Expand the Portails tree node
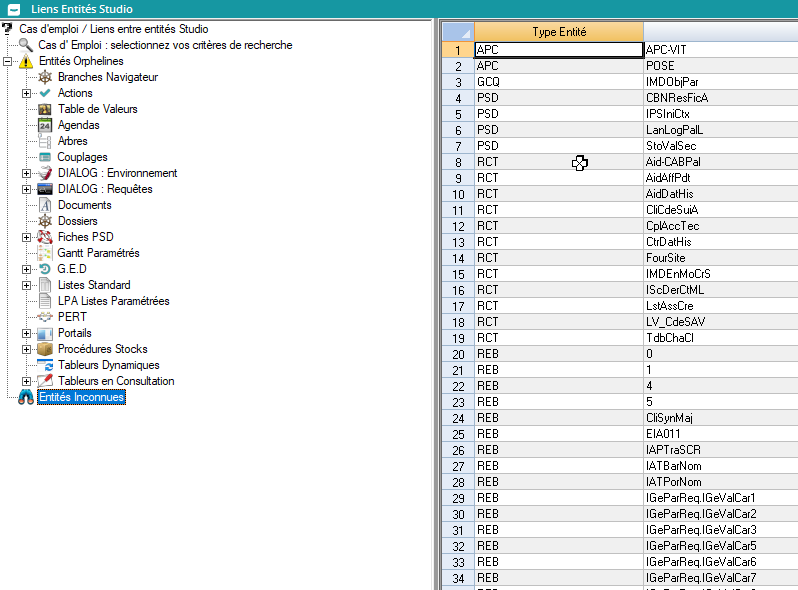The image size is (798, 590). pyautogui.click(x=27, y=333)
